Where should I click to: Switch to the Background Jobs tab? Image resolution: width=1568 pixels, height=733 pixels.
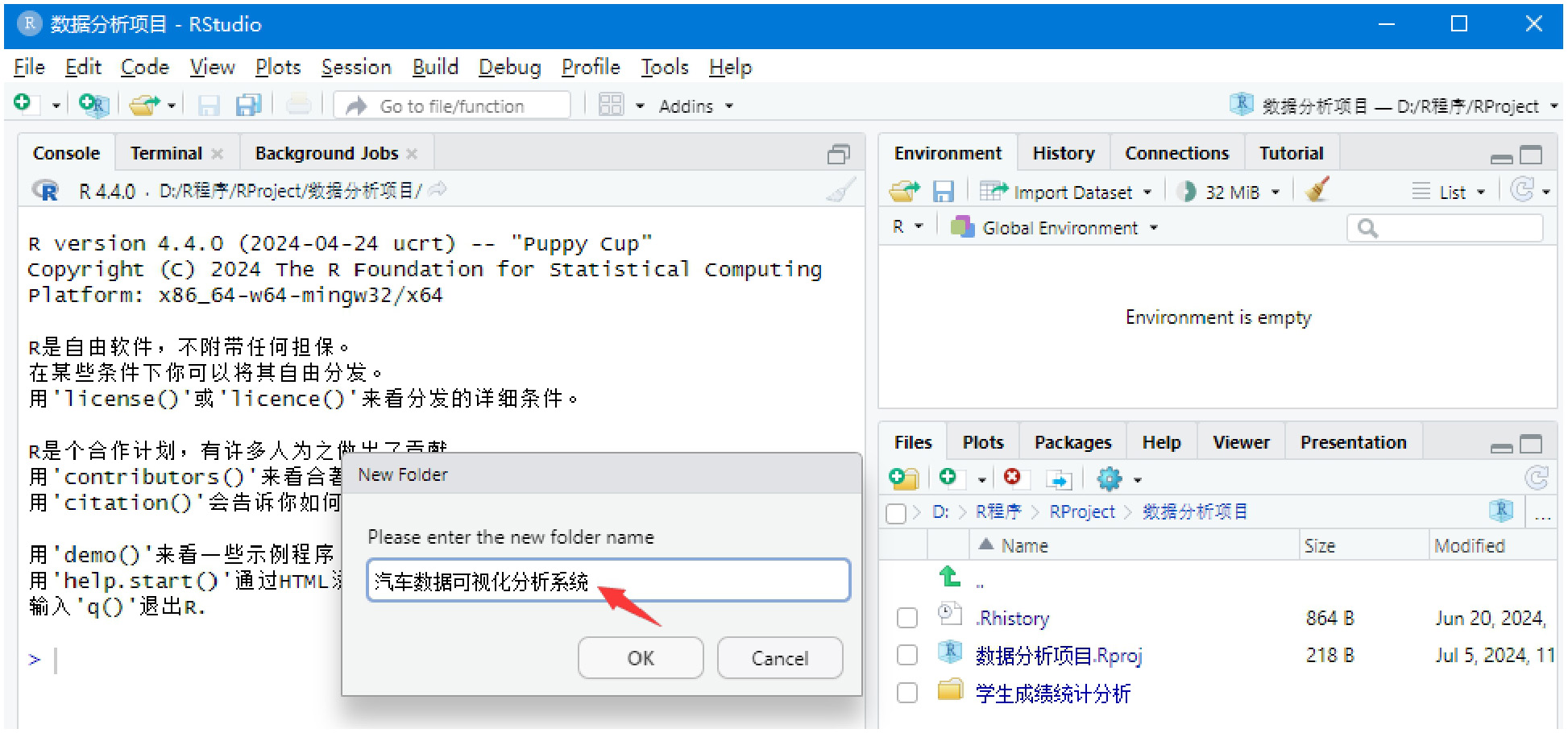[x=326, y=153]
